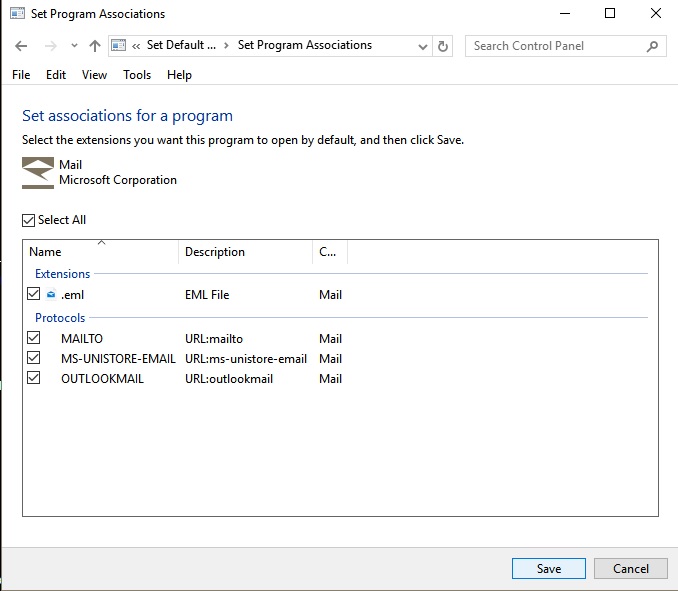The width and height of the screenshot is (678, 591).
Task: Click the Mail app envelope icon
Action: coord(38,173)
